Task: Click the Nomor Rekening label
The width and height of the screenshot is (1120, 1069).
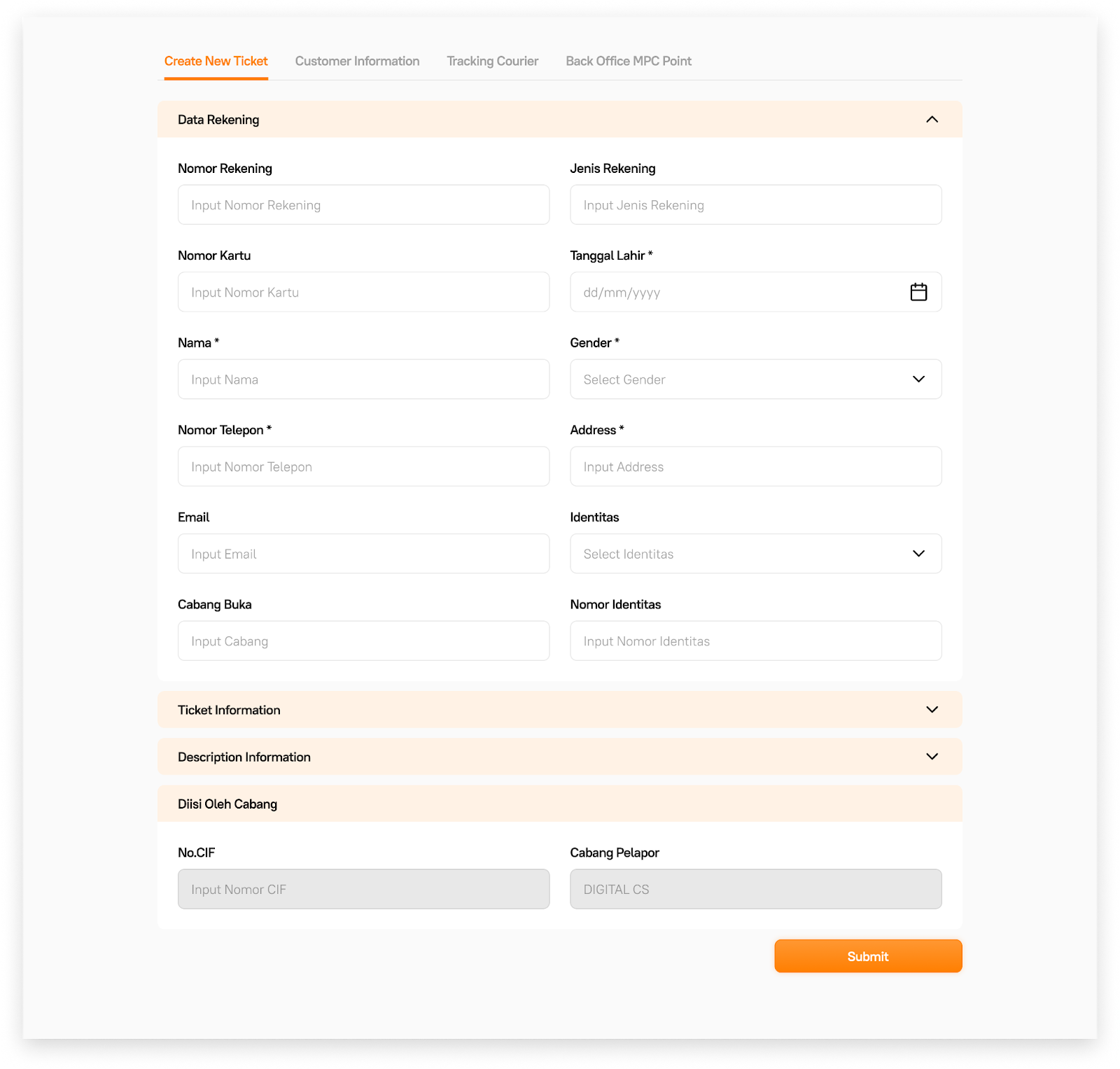Action: click(225, 169)
